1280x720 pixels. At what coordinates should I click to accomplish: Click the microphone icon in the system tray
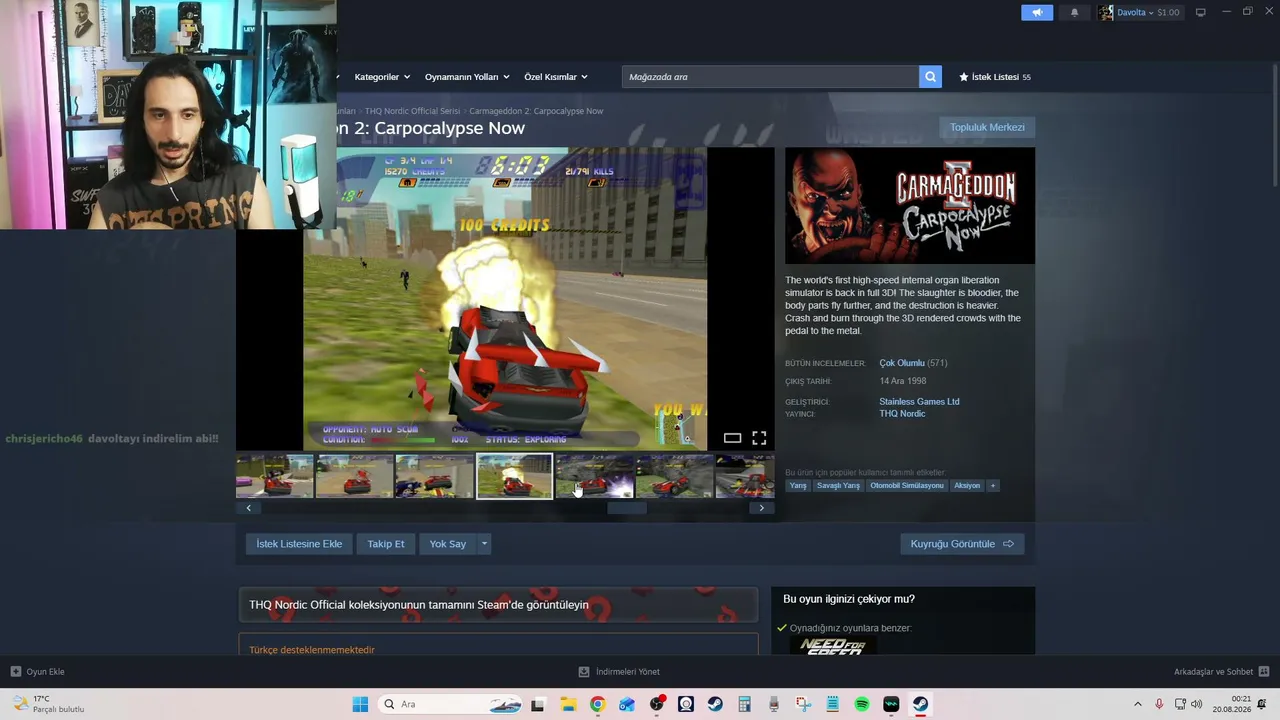[x=1159, y=704]
